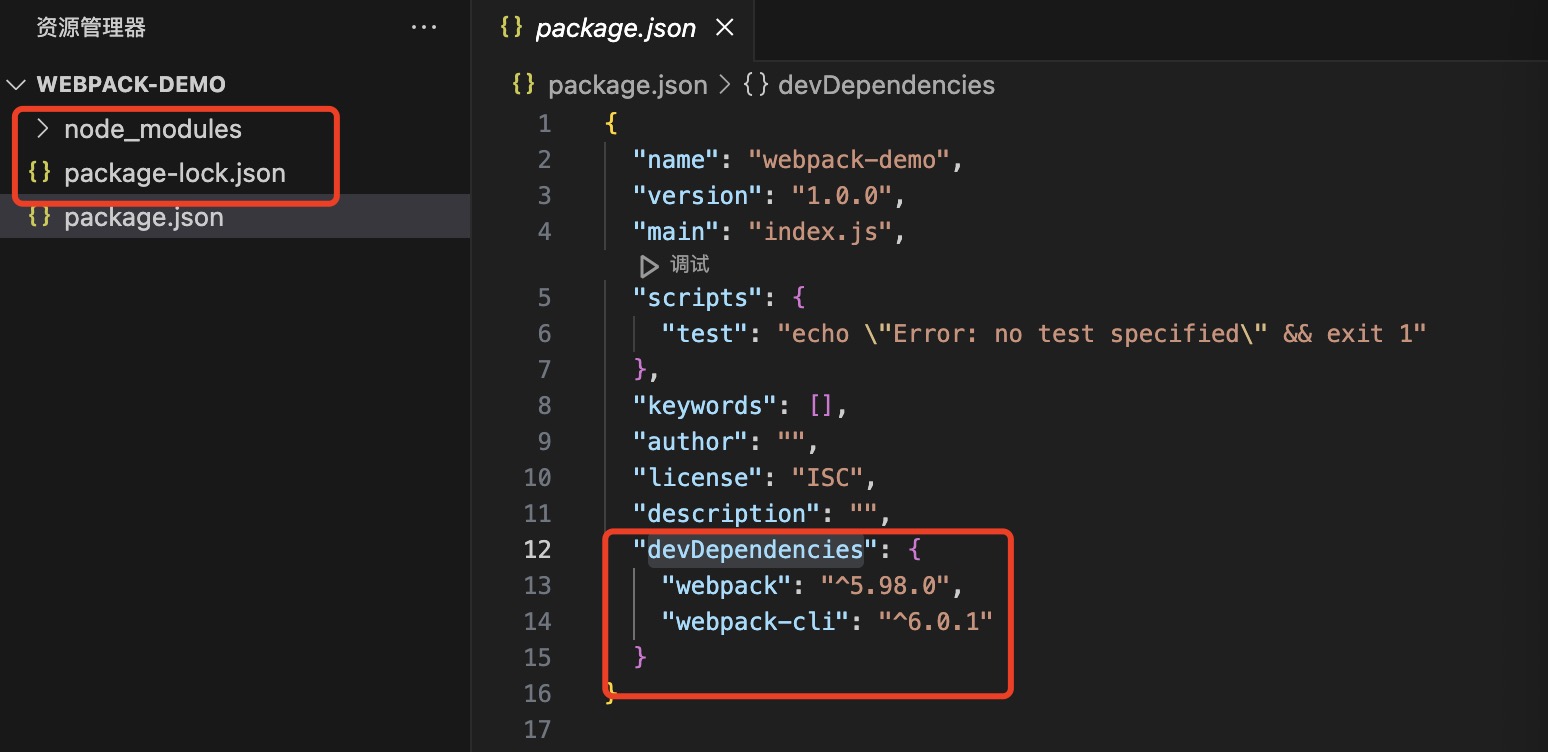Screen dimensions: 1548x752
Task: Click the "author" key
Action: coord(690,441)
